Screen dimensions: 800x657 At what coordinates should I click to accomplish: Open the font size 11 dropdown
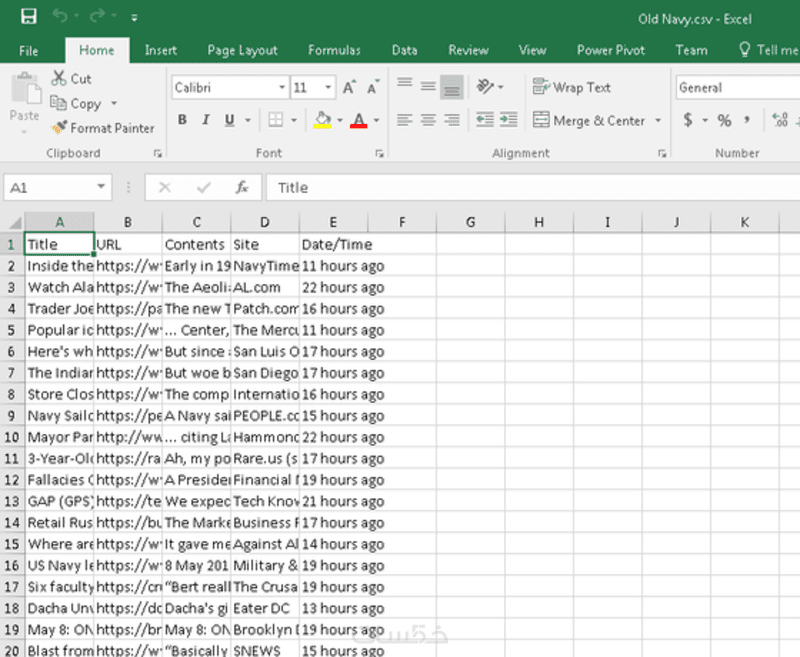click(x=328, y=87)
